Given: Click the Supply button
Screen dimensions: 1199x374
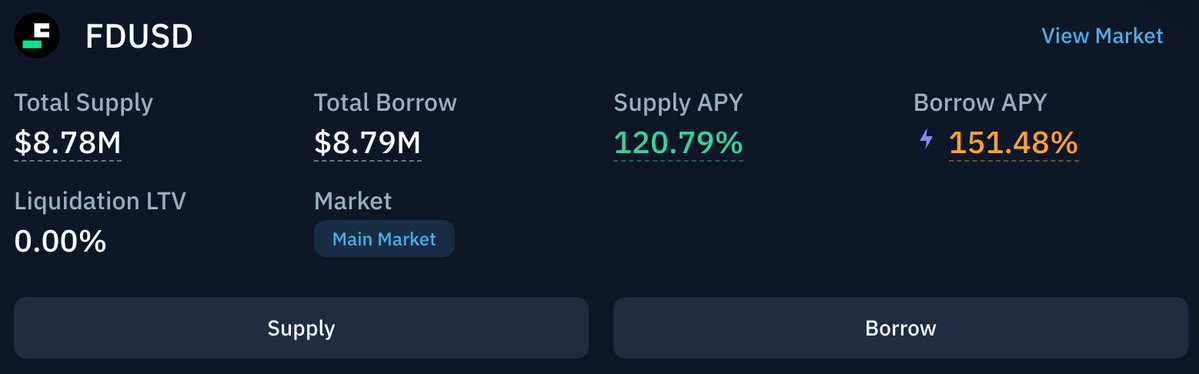Looking at the screenshot, I should coord(301,328).
